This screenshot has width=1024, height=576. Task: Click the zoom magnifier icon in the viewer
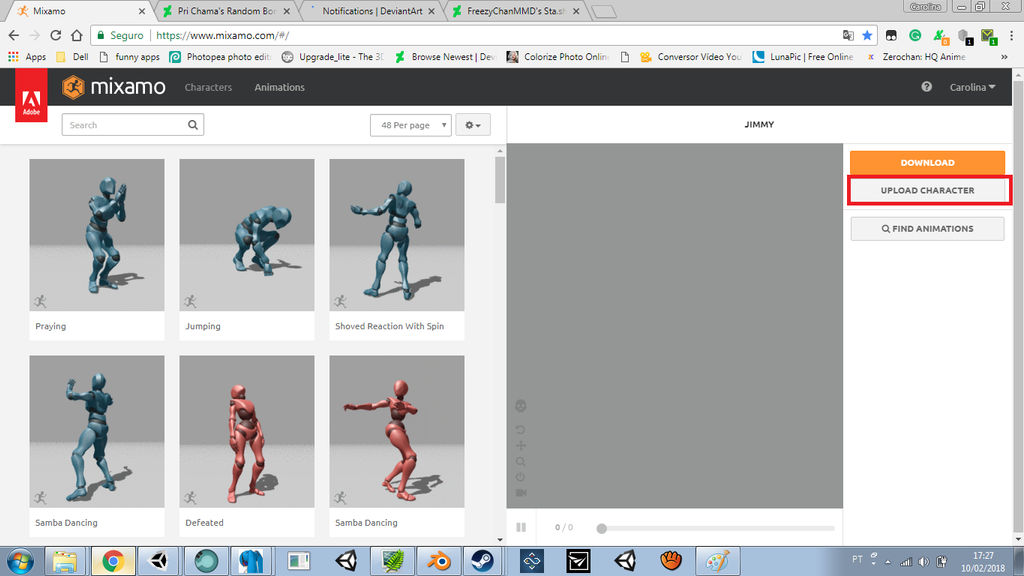(x=521, y=461)
